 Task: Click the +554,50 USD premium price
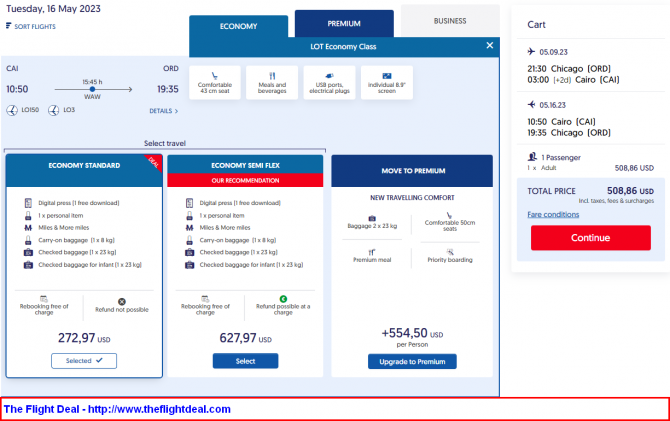[412, 333]
